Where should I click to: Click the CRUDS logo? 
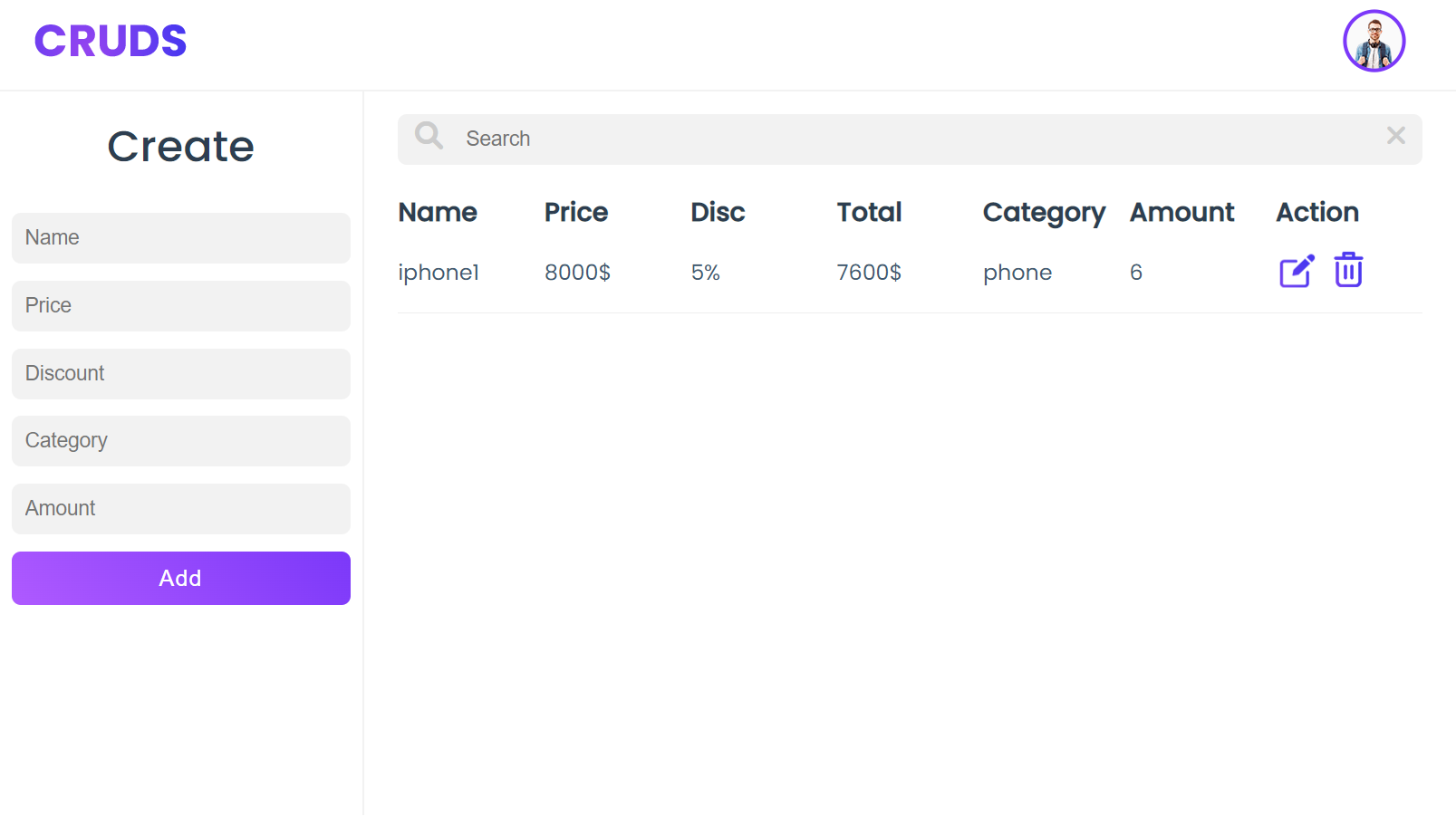pyautogui.click(x=111, y=41)
